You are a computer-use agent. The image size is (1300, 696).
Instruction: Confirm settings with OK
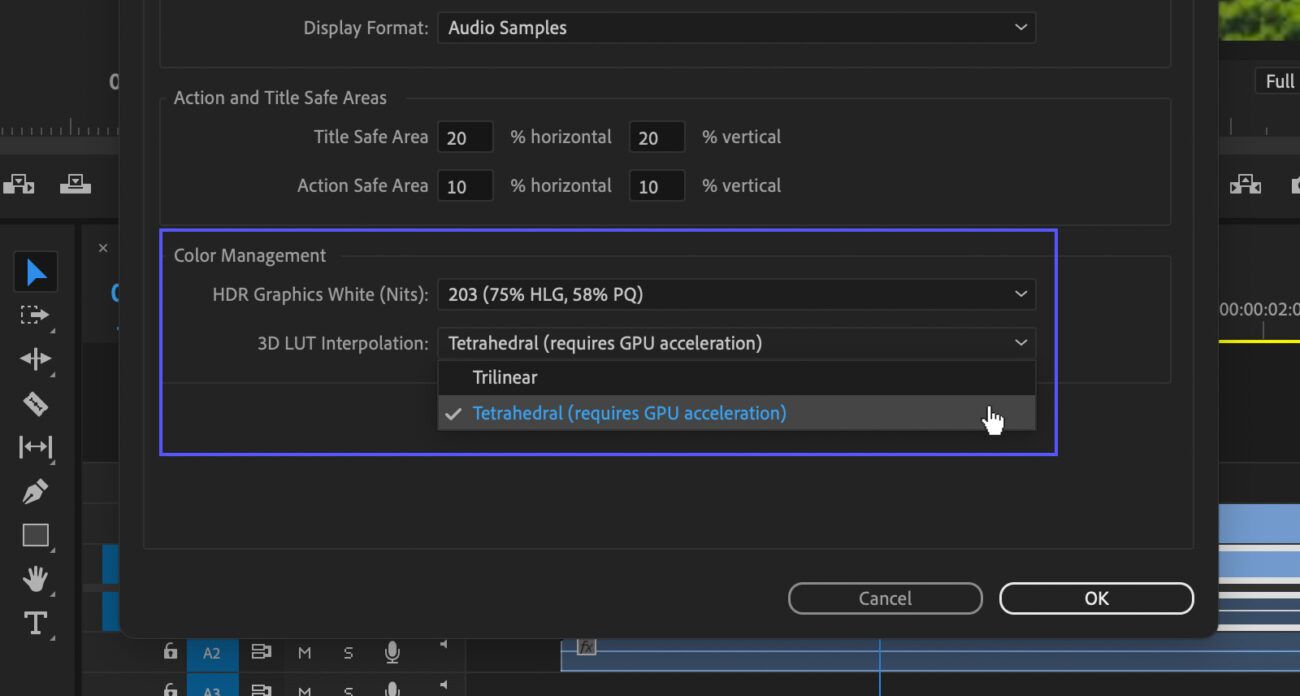[x=1096, y=597]
